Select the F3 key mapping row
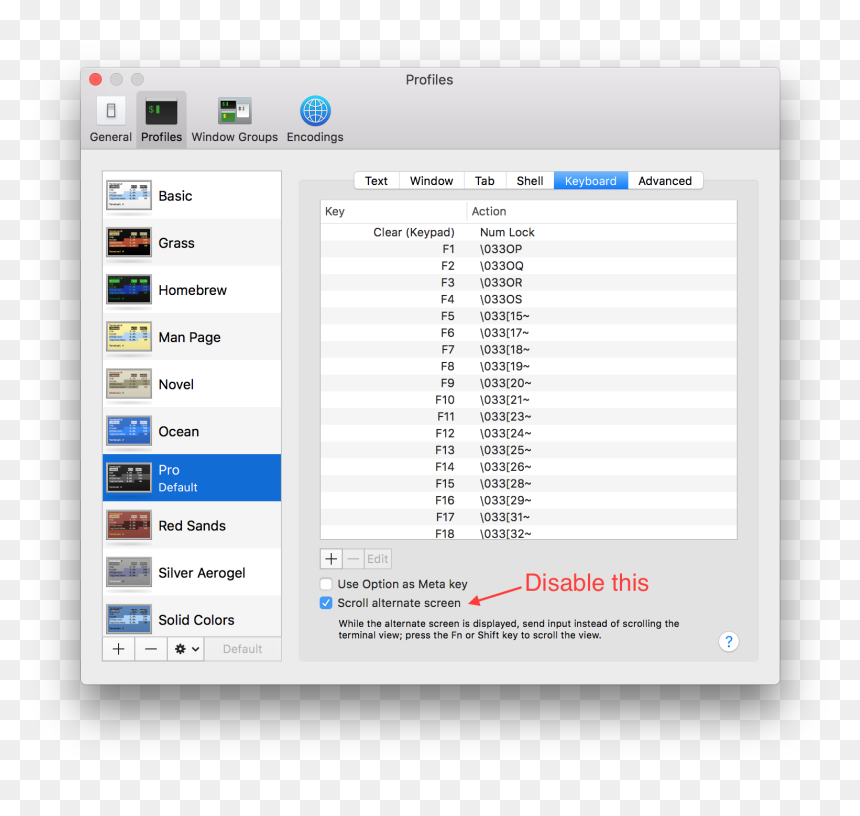Image resolution: width=860 pixels, height=816 pixels. click(x=529, y=282)
